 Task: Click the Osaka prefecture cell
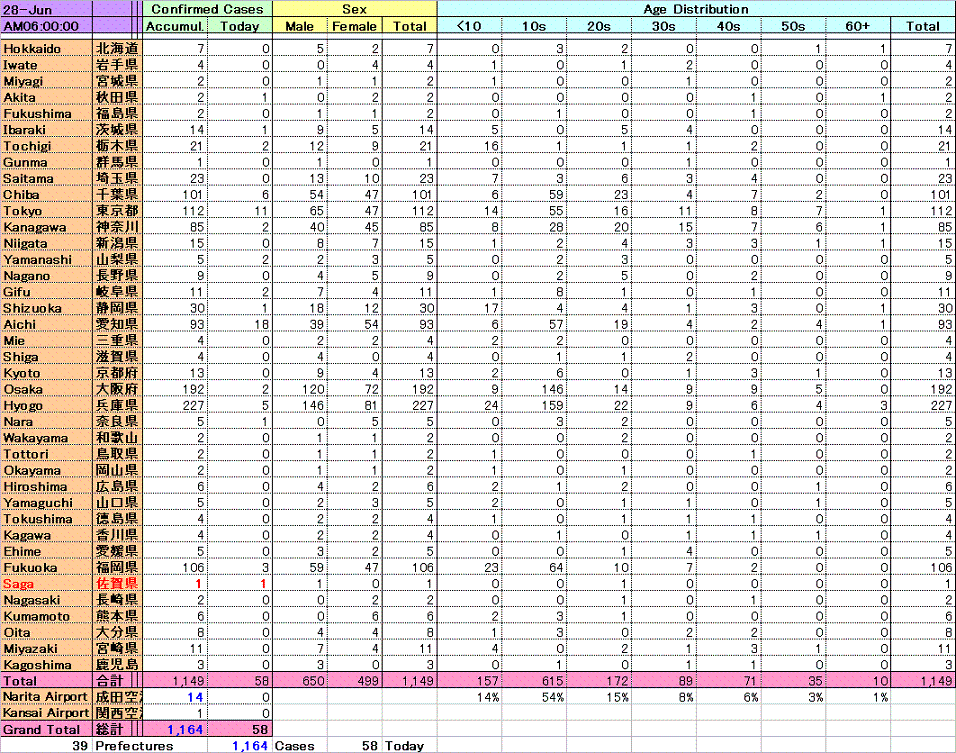46,390
